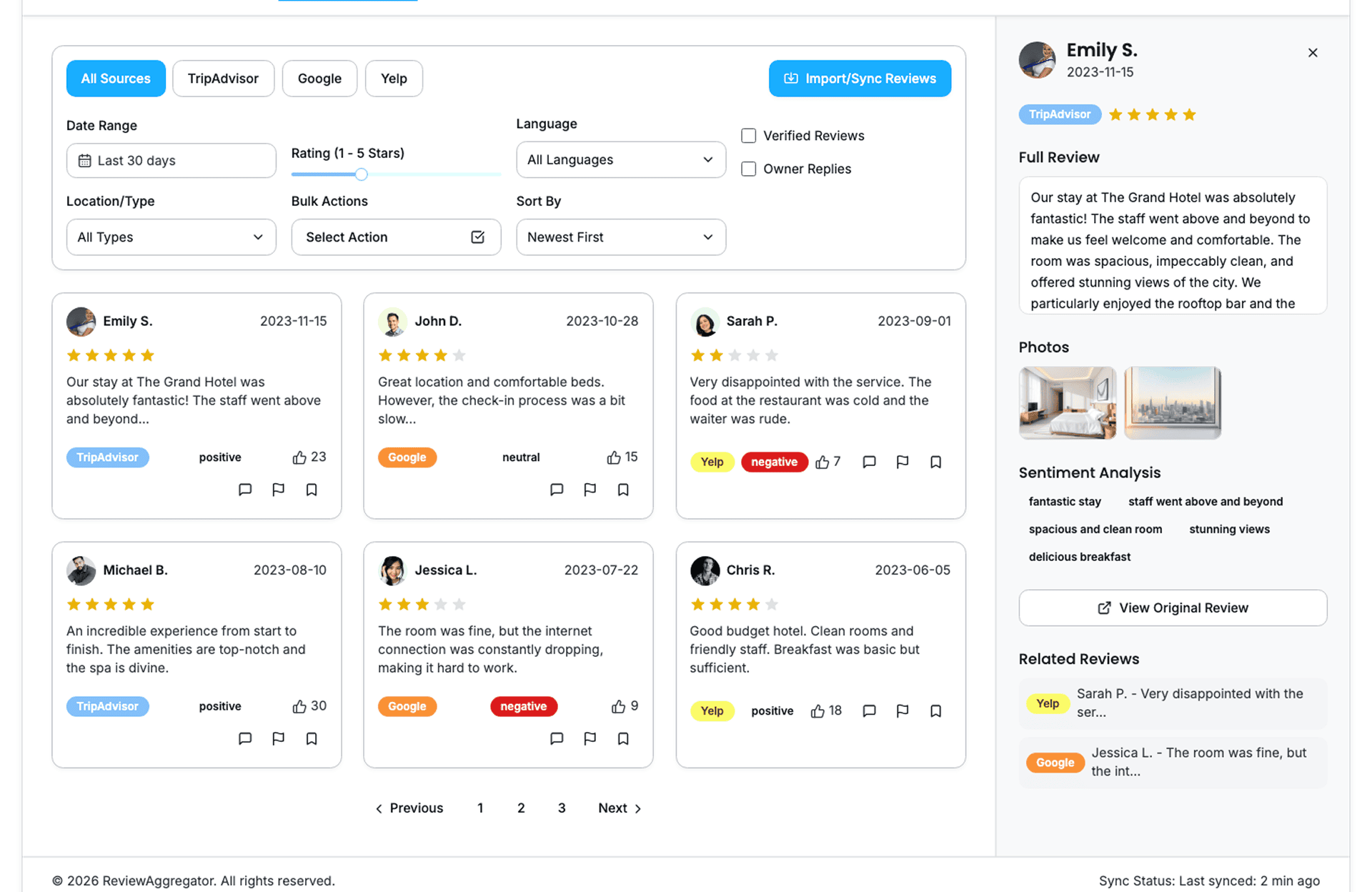The width and height of the screenshot is (1372, 892).
Task: Switch to the TripAdvisor source tab
Action: pyautogui.click(x=223, y=79)
